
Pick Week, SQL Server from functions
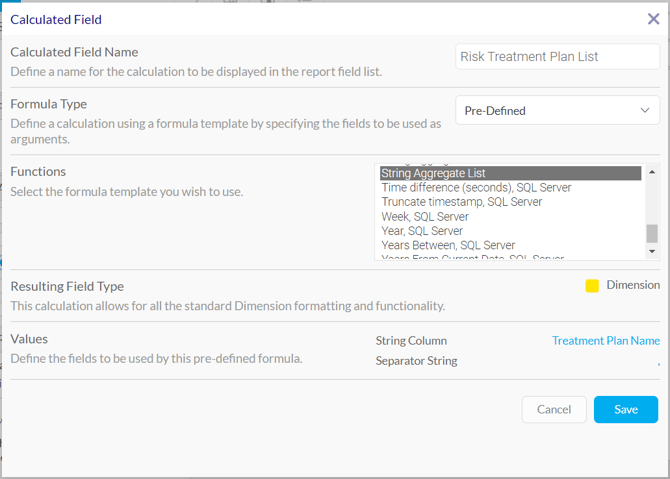tap(425, 217)
